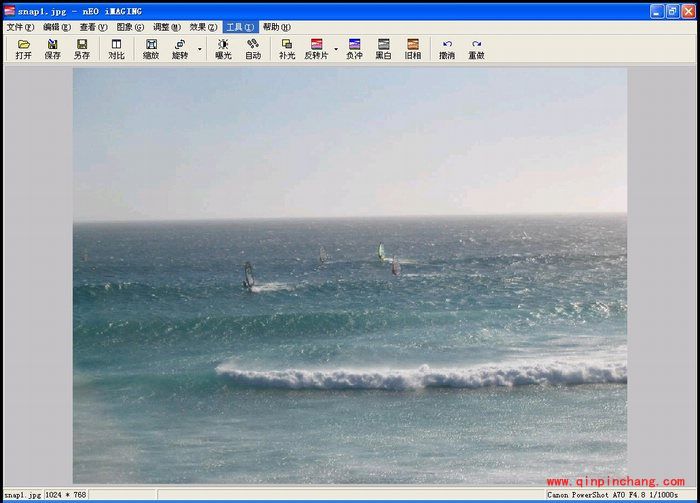Click the 另存 (Save As) icon

coord(81,49)
